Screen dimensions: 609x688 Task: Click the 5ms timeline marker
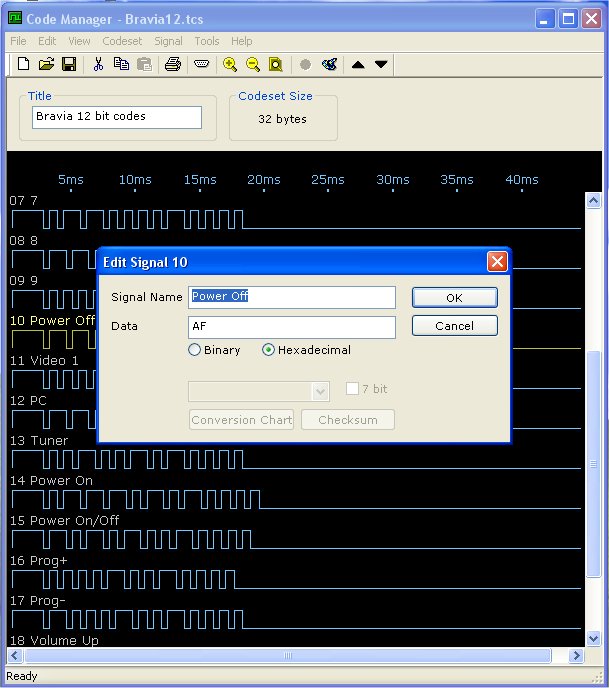point(71,179)
